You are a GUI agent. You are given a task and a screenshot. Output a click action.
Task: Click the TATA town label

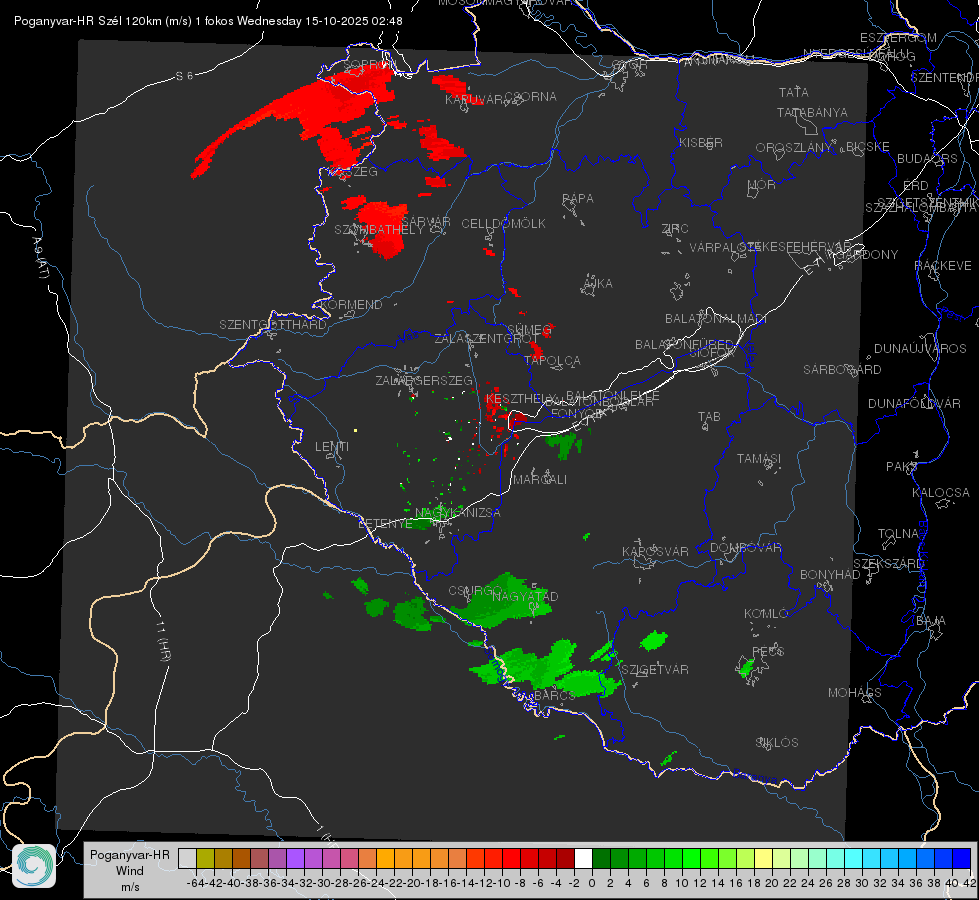[794, 92]
